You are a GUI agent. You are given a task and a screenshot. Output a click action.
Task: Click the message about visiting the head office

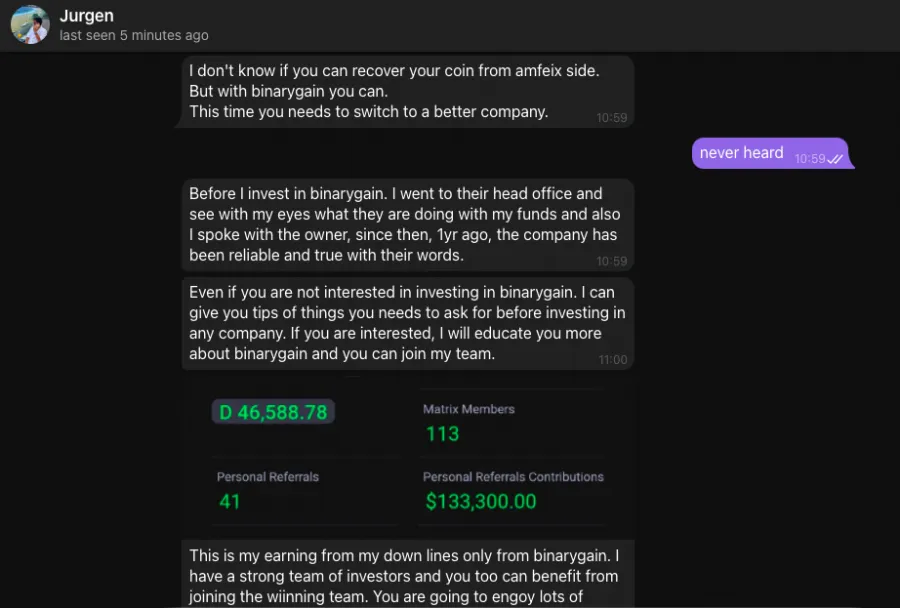click(404, 224)
